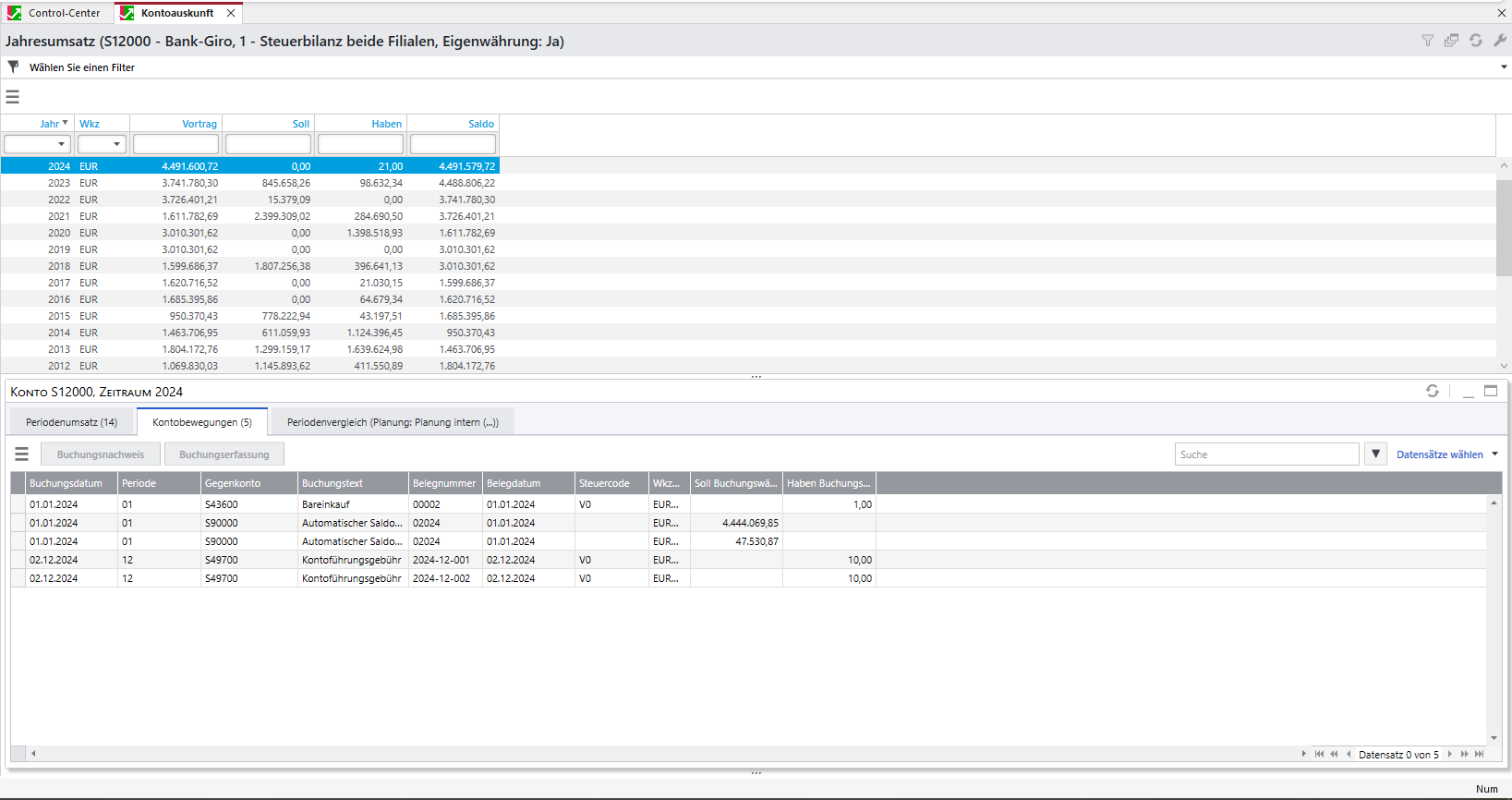The image size is (1512, 800).
Task: Click the filter funnel icon in title bar
Action: tap(1428, 41)
